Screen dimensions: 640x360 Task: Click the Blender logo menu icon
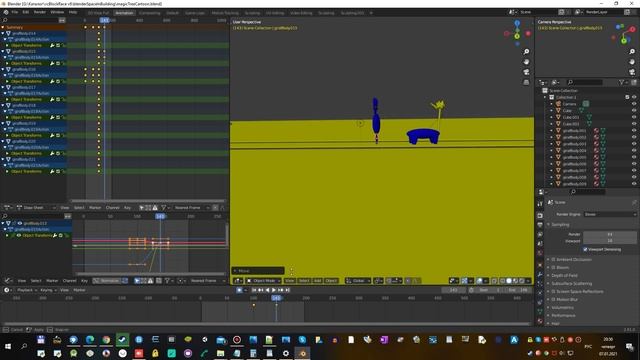[6, 12]
